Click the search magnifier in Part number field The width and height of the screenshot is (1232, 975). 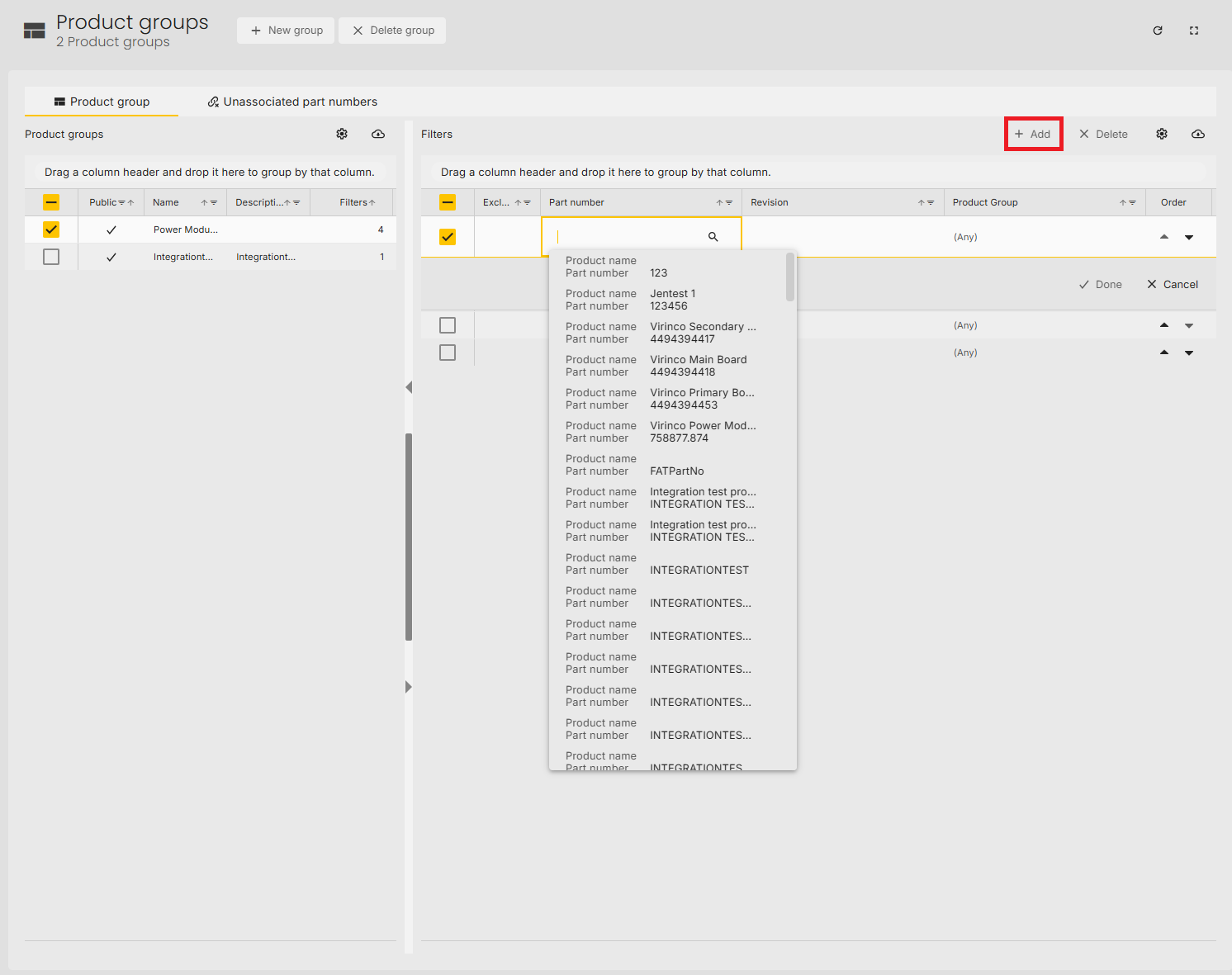coord(713,237)
